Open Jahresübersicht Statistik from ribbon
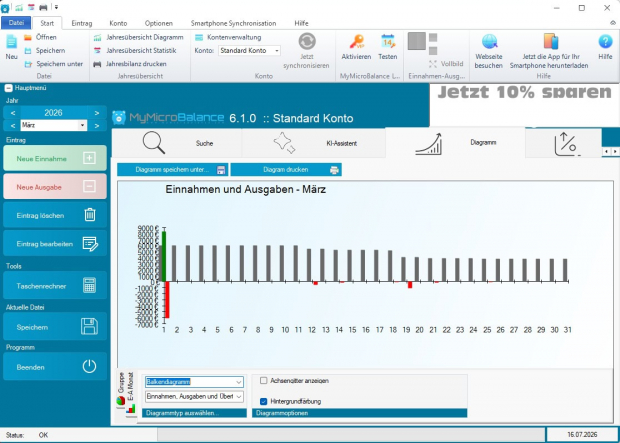Image resolution: width=620 pixels, height=443 pixels. pyautogui.click(x=135, y=51)
